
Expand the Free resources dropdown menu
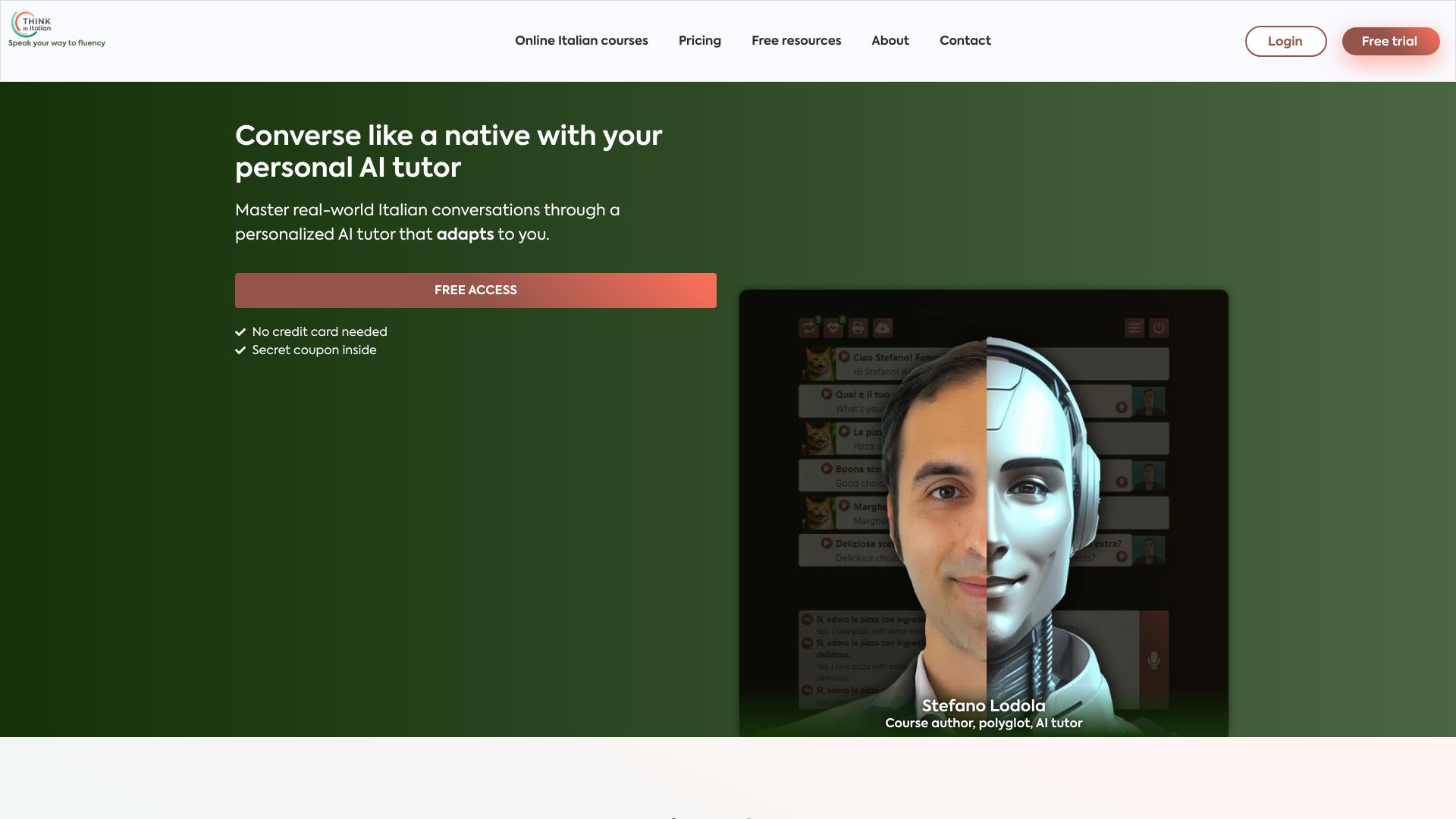796,41
